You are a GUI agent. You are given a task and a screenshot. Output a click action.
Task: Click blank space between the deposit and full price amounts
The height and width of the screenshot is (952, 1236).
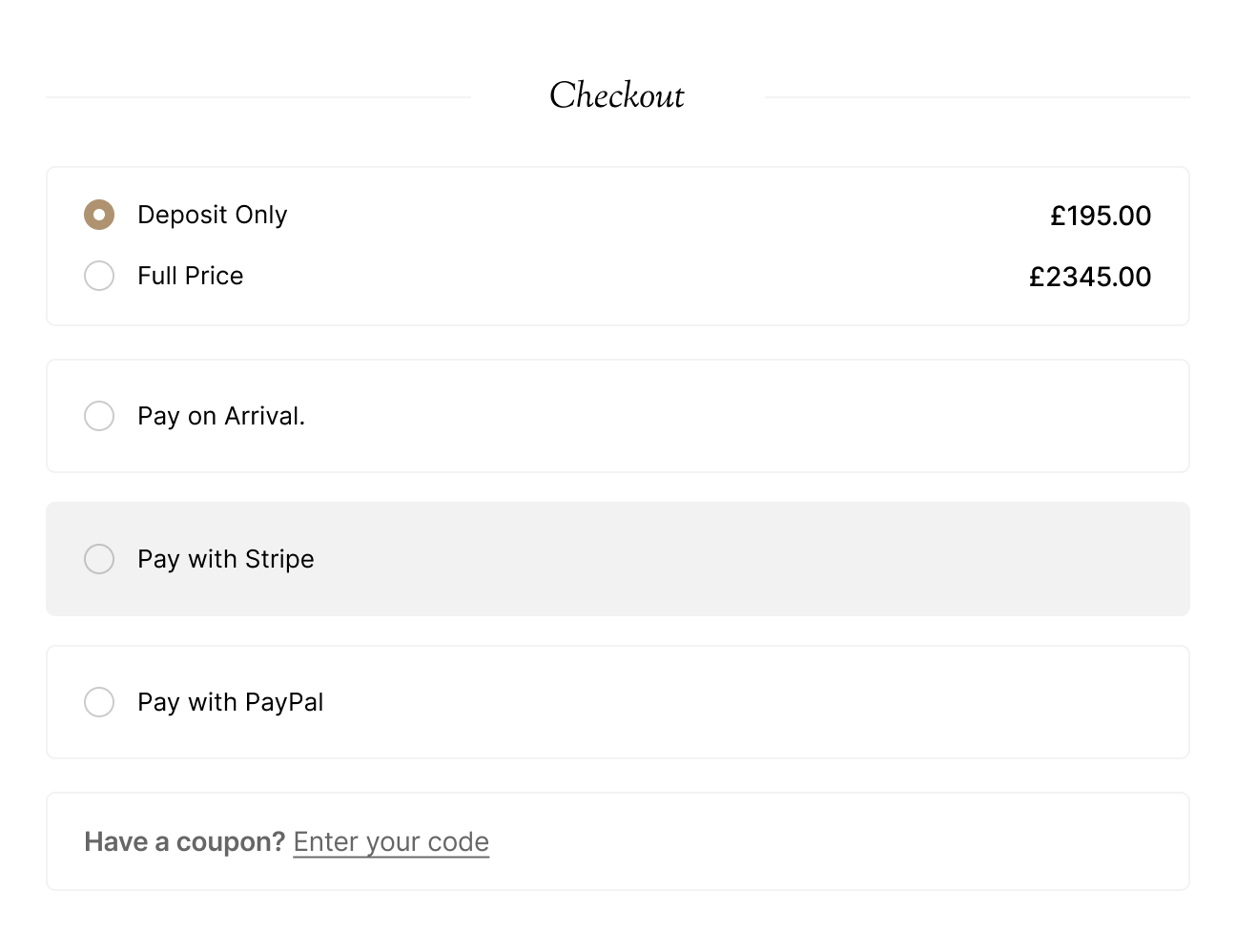click(1097, 246)
